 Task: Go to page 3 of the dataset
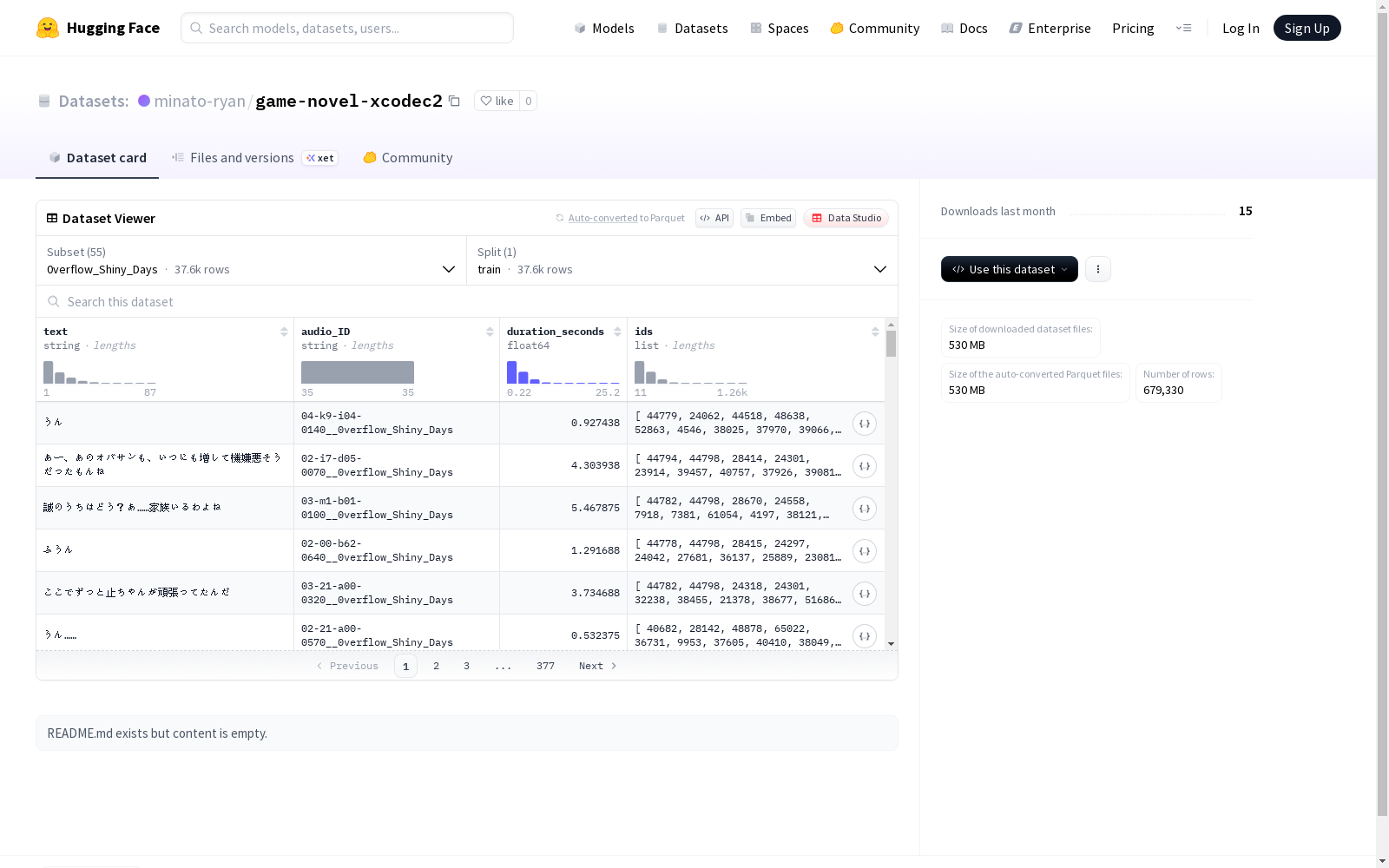[x=466, y=666]
